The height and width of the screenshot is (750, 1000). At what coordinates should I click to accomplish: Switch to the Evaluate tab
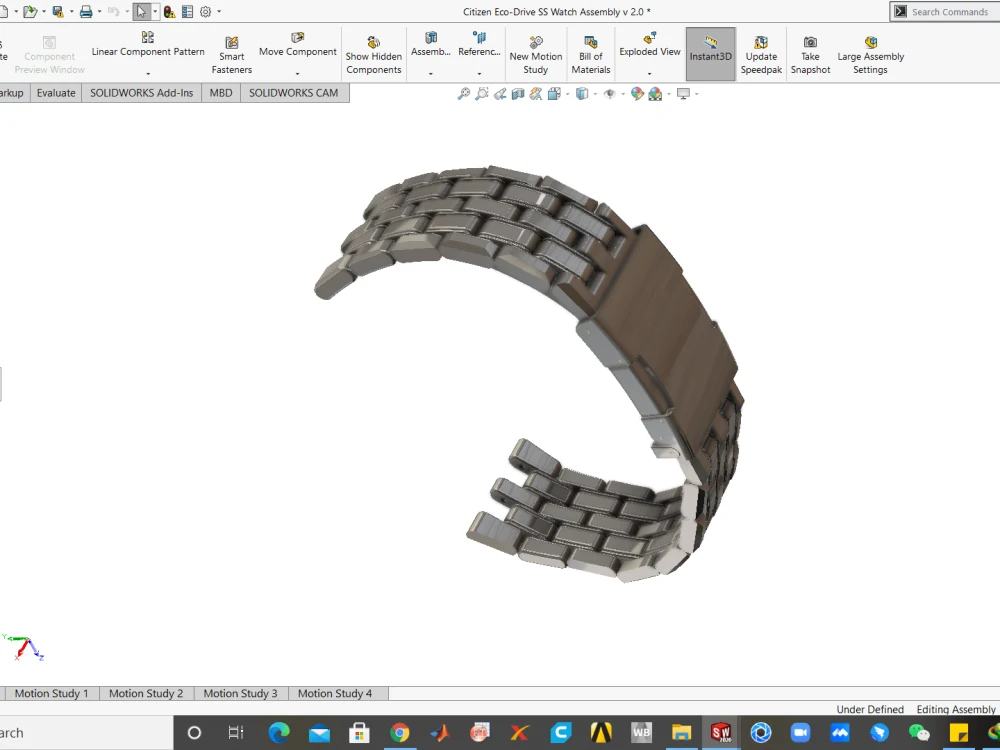pos(56,93)
